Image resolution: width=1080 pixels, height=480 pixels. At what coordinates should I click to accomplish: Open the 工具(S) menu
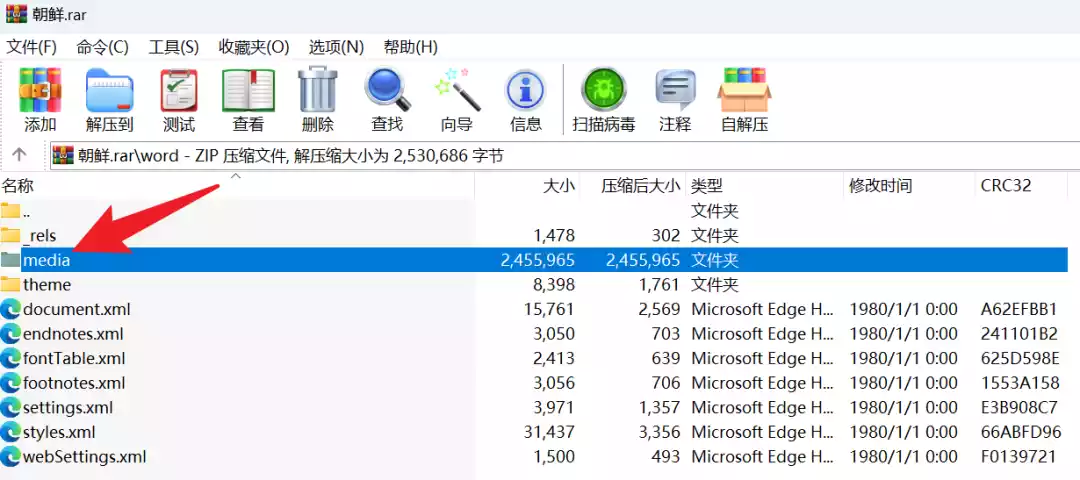(173, 47)
